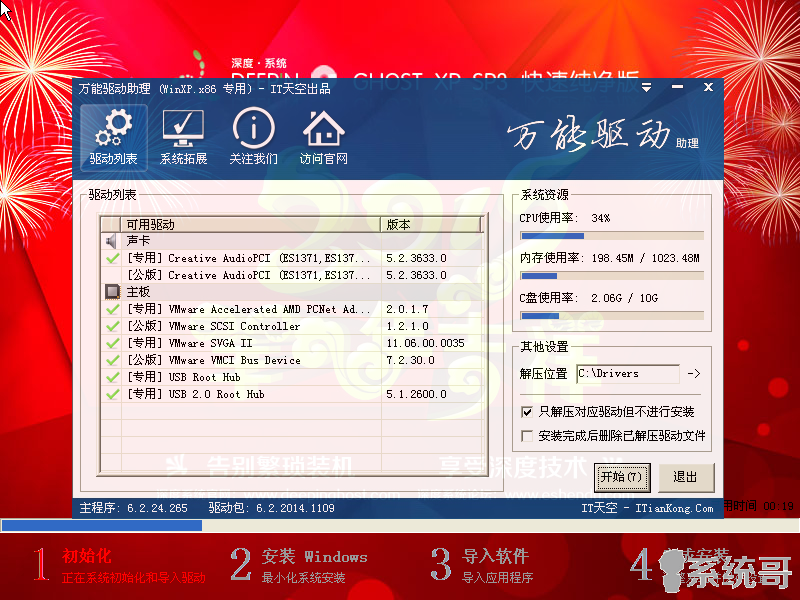Click version 5.1.2600.0 of USB 2.0 Root Hub
The width and height of the screenshot is (800, 600).
pyautogui.click(x=416, y=394)
